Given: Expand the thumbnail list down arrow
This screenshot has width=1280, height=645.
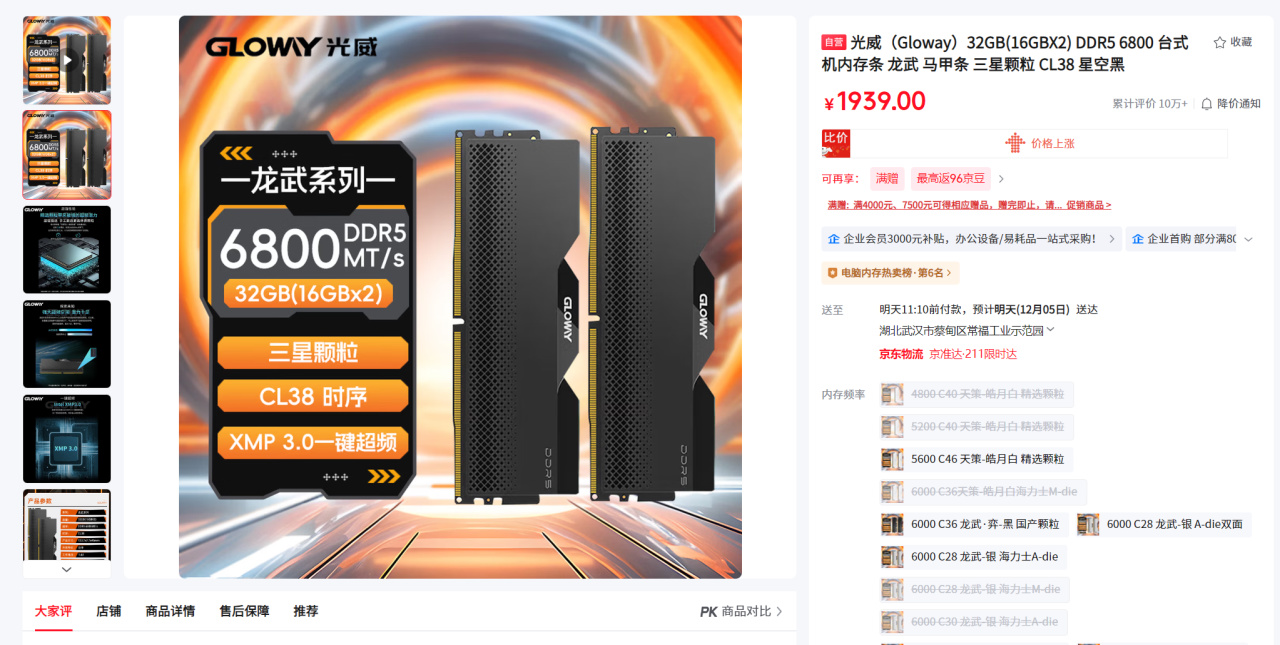Looking at the screenshot, I should [x=67, y=569].
